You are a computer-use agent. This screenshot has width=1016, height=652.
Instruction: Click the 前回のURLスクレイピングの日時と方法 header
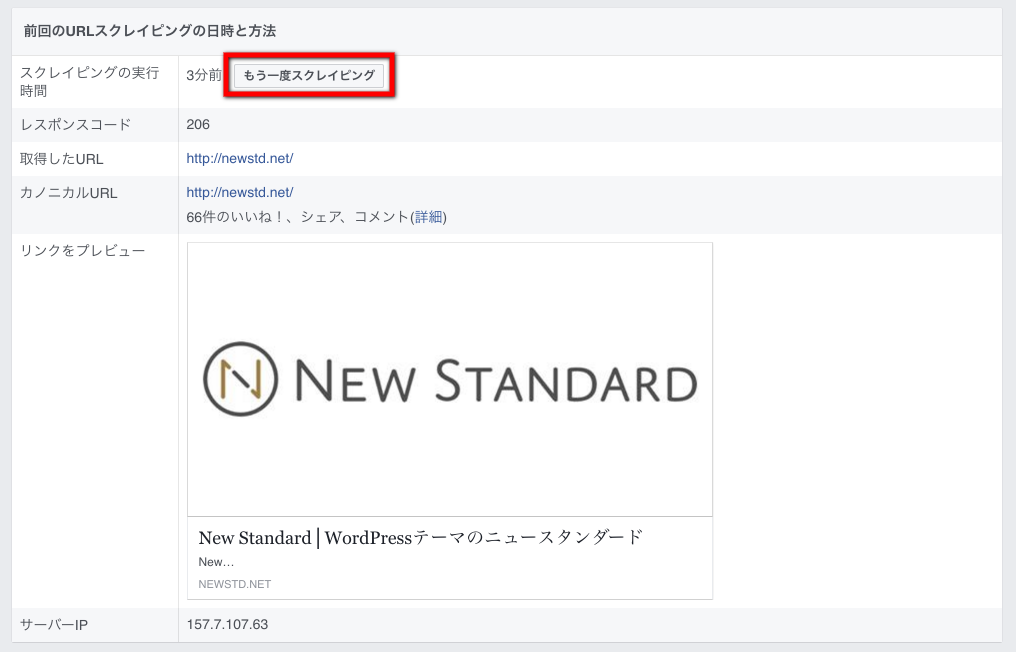(x=150, y=32)
